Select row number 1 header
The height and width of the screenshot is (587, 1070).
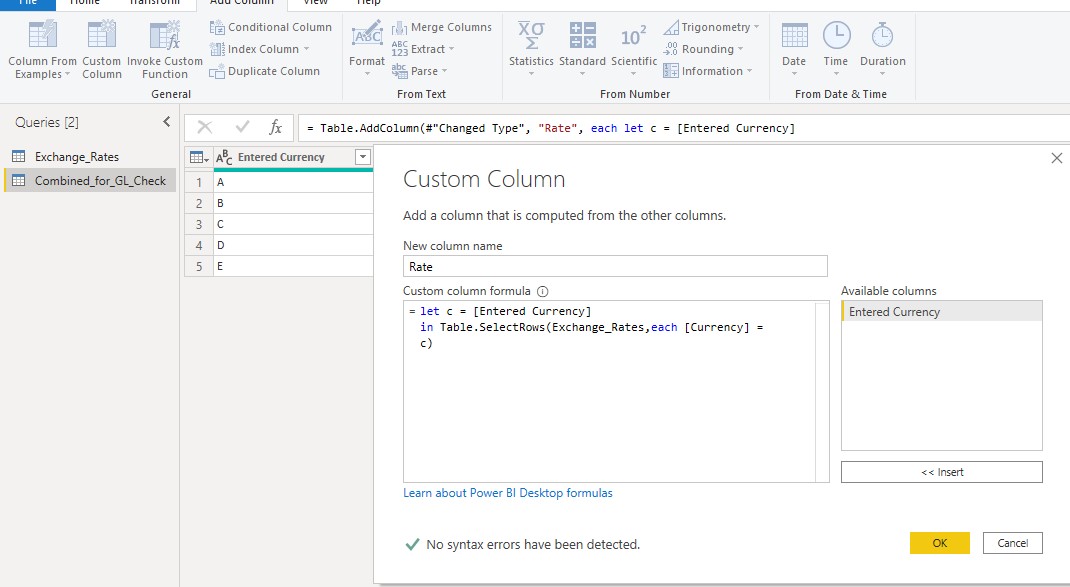coord(199,182)
